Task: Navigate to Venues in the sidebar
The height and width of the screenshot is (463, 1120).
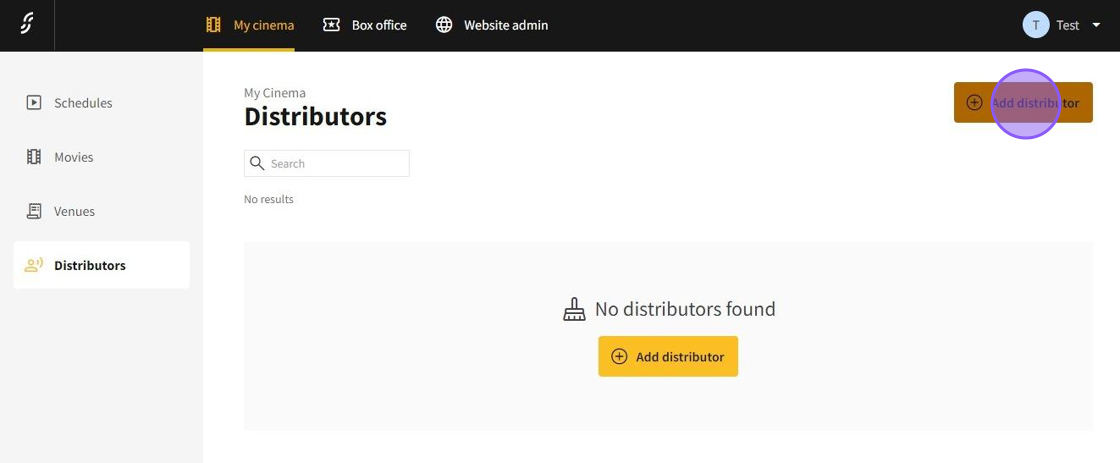Action: click(x=75, y=211)
